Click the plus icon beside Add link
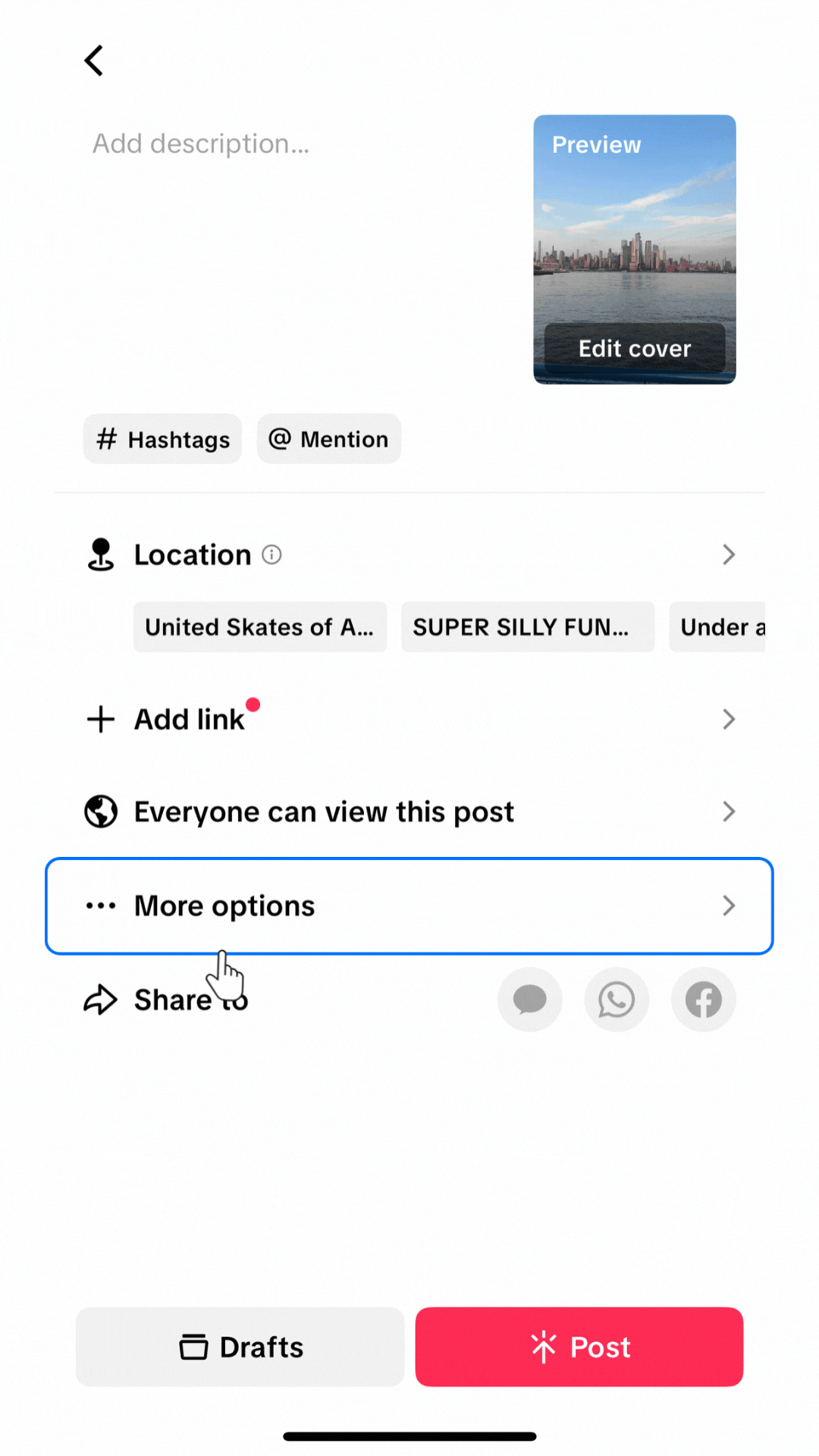Image resolution: width=819 pixels, height=1456 pixels. pyautogui.click(x=100, y=719)
